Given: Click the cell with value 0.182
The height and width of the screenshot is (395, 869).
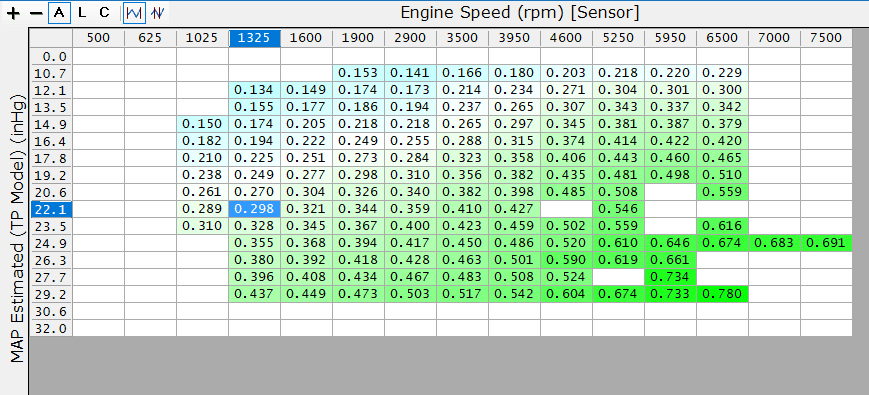Looking at the screenshot, I should [202, 141].
